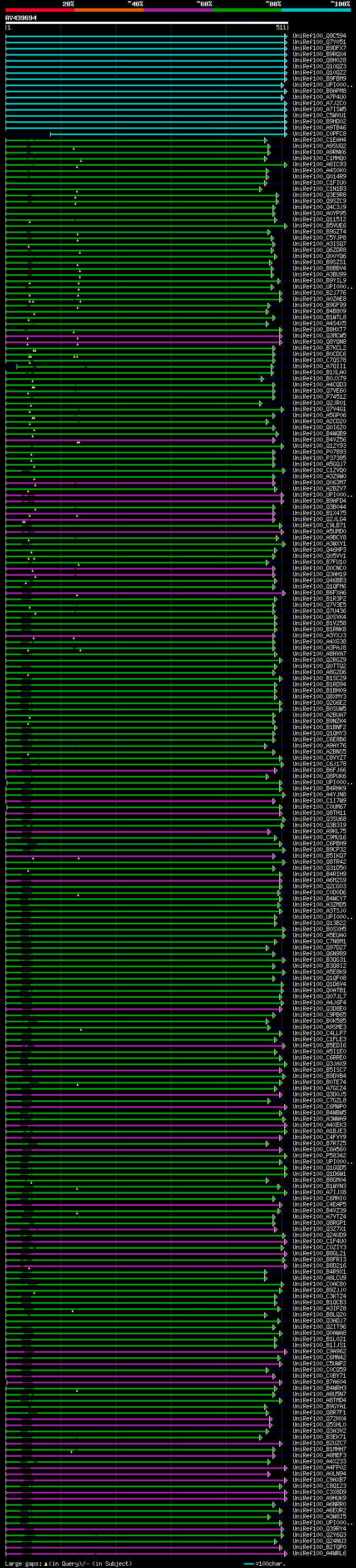
Task: Click UniRef100_B9SZS1 label
Action: click(319, 263)
